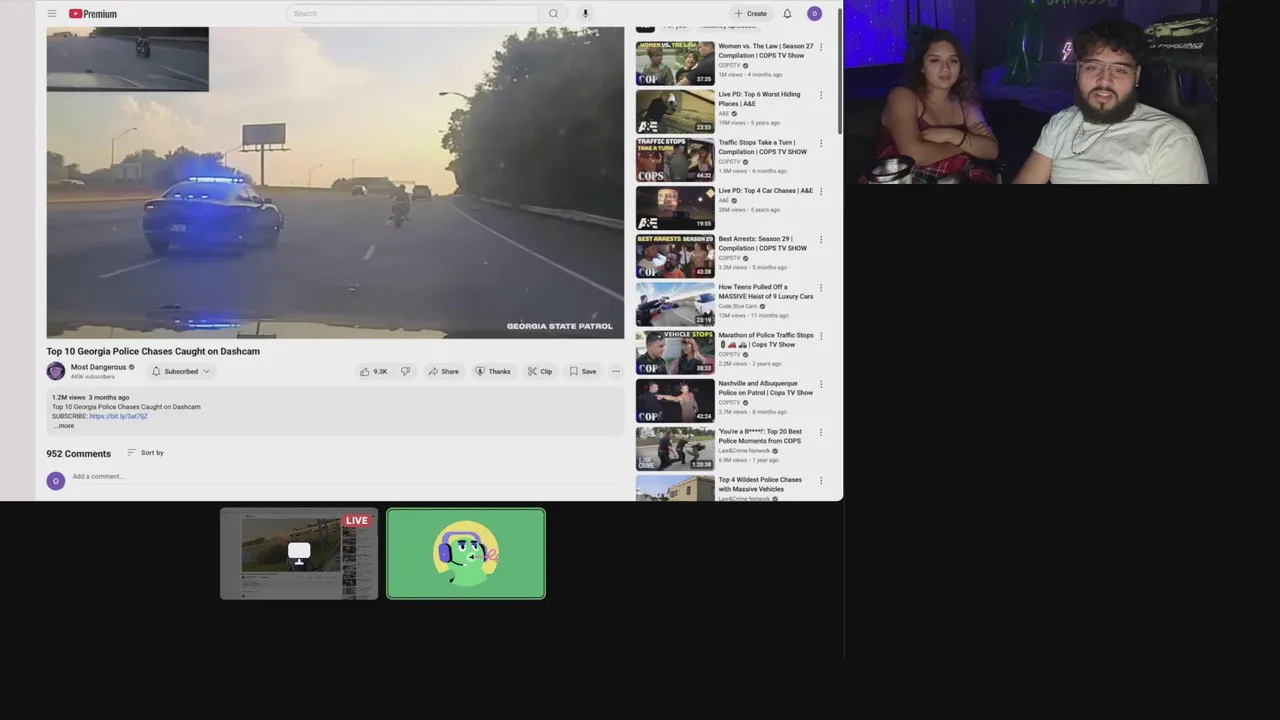This screenshot has width=1280, height=720.
Task: Open the Subscribed notification dropdown
Action: click(180, 371)
